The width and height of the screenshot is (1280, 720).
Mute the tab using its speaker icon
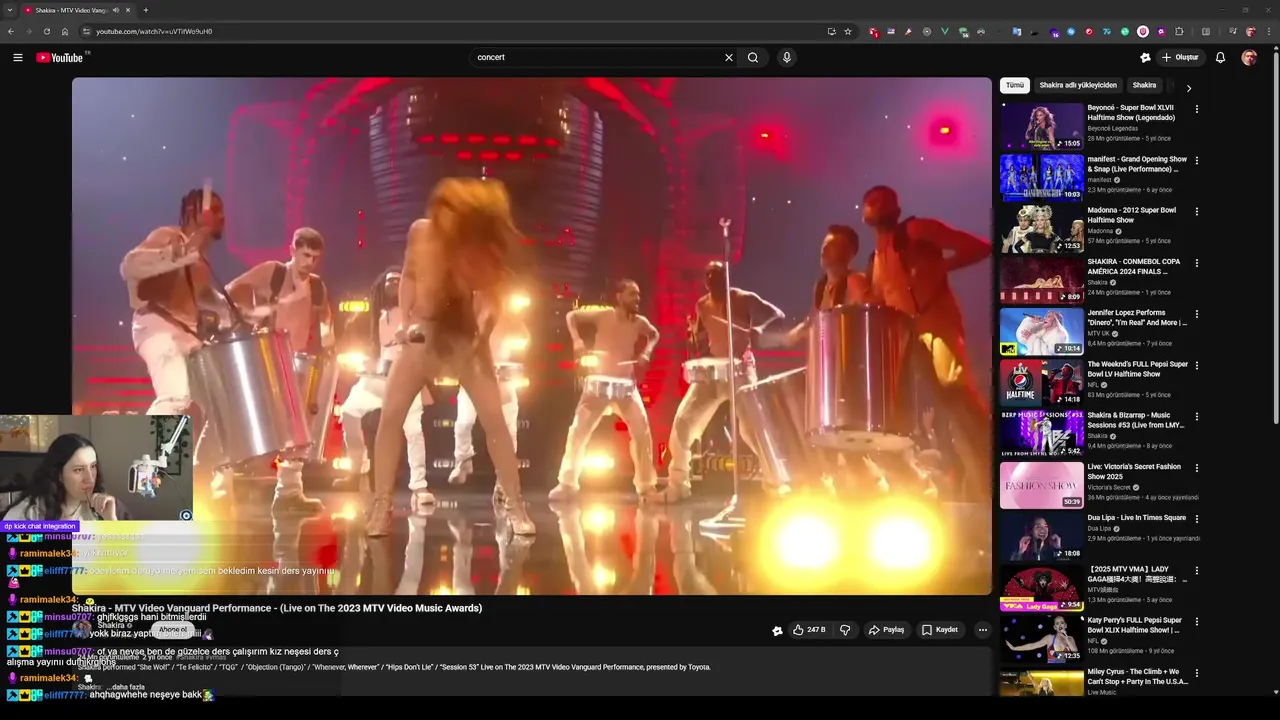point(116,10)
